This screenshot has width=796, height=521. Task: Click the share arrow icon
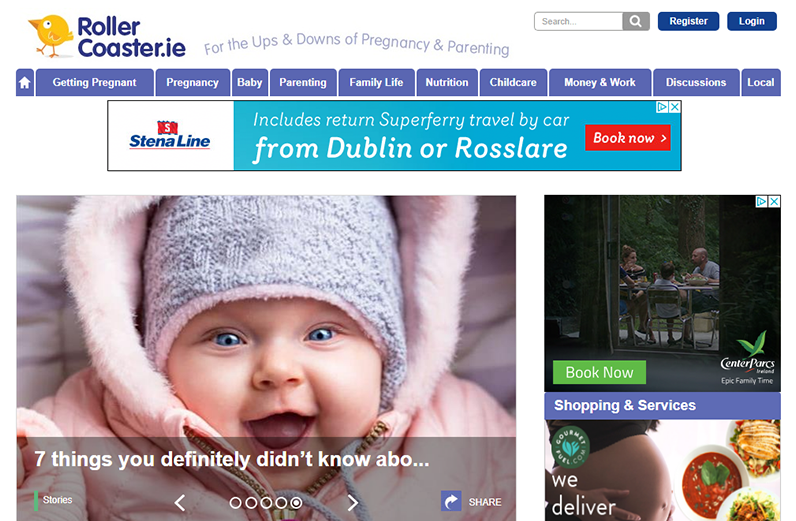click(x=451, y=501)
